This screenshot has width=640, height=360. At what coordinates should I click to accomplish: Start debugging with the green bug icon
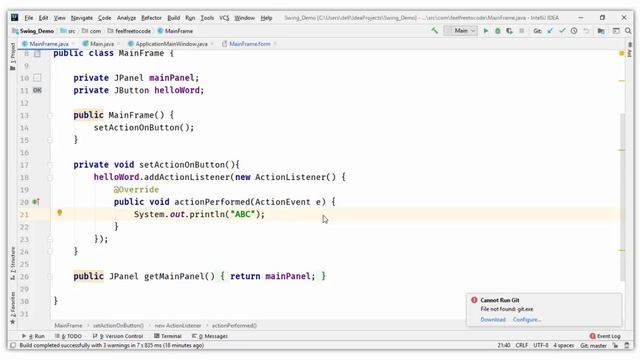498,31
